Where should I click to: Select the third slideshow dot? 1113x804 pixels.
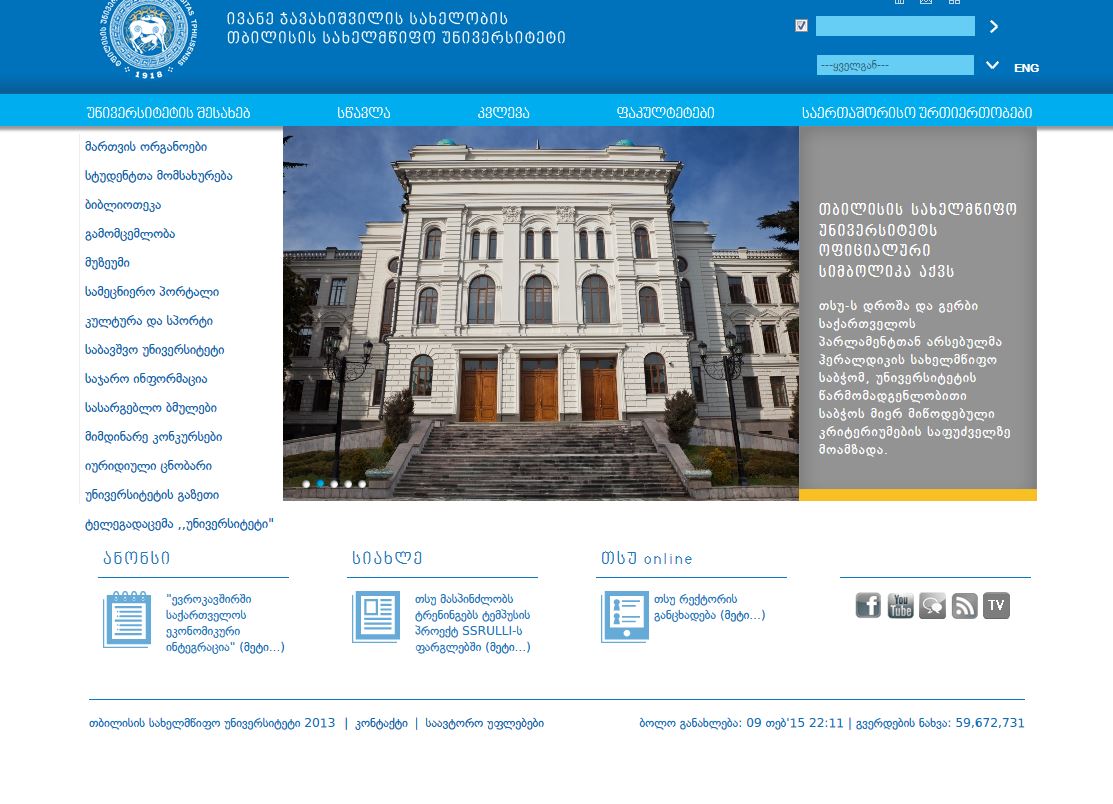334,484
